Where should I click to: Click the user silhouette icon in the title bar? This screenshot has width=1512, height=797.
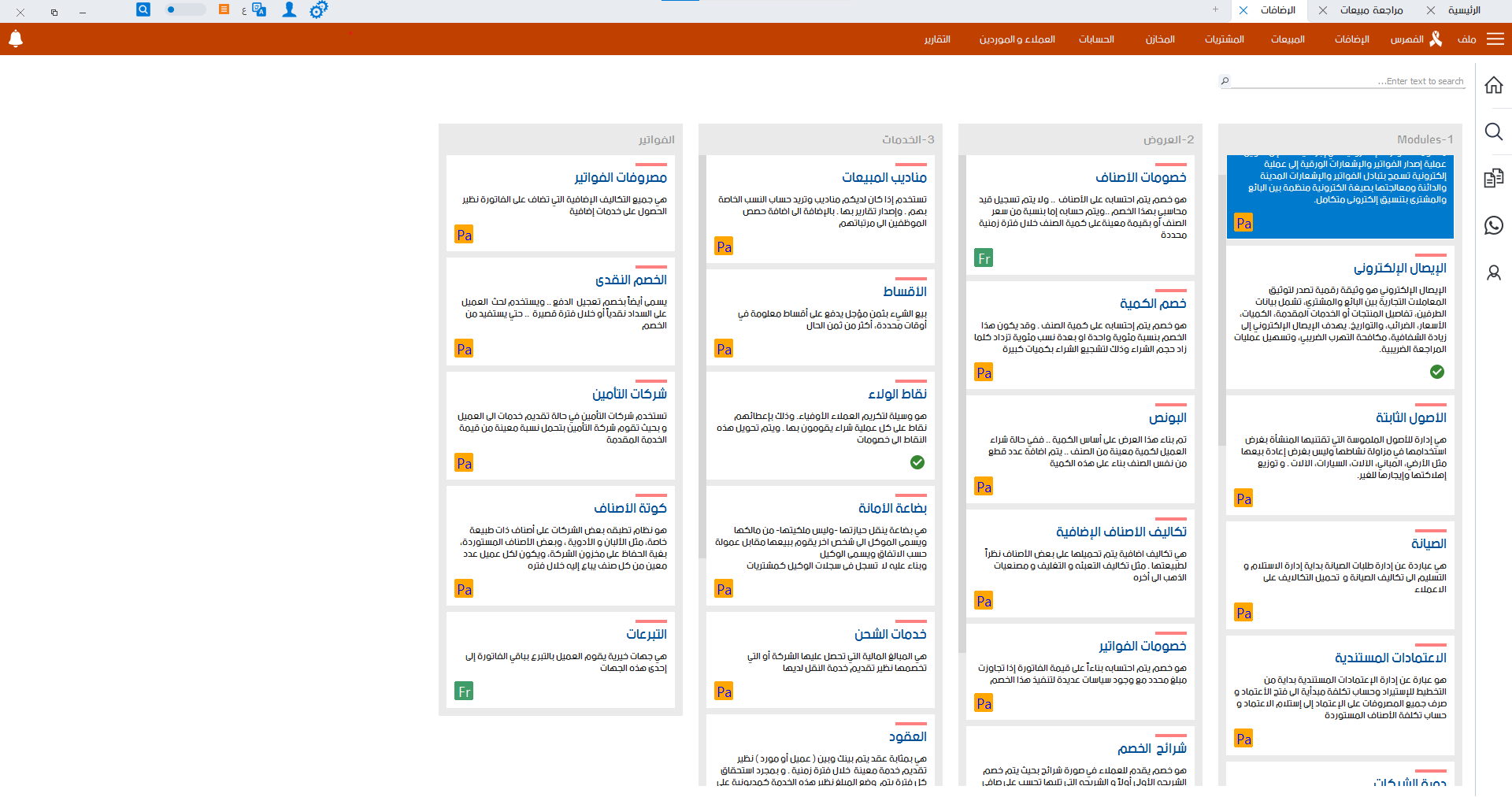point(289,10)
